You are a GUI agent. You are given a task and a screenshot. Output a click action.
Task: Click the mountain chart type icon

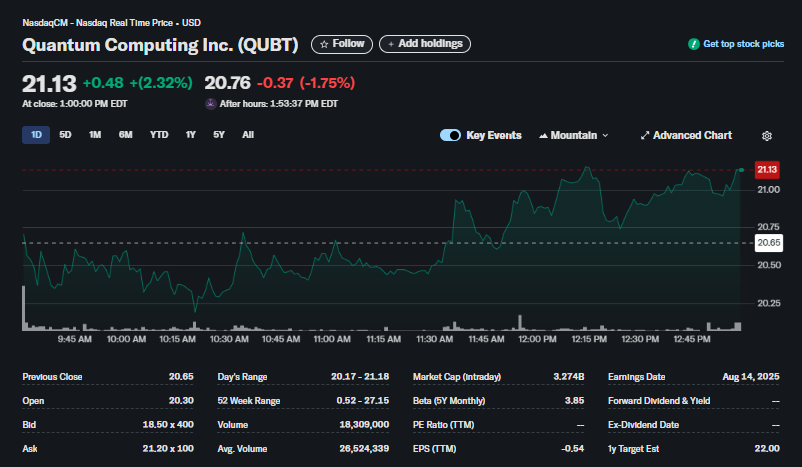(543, 136)
